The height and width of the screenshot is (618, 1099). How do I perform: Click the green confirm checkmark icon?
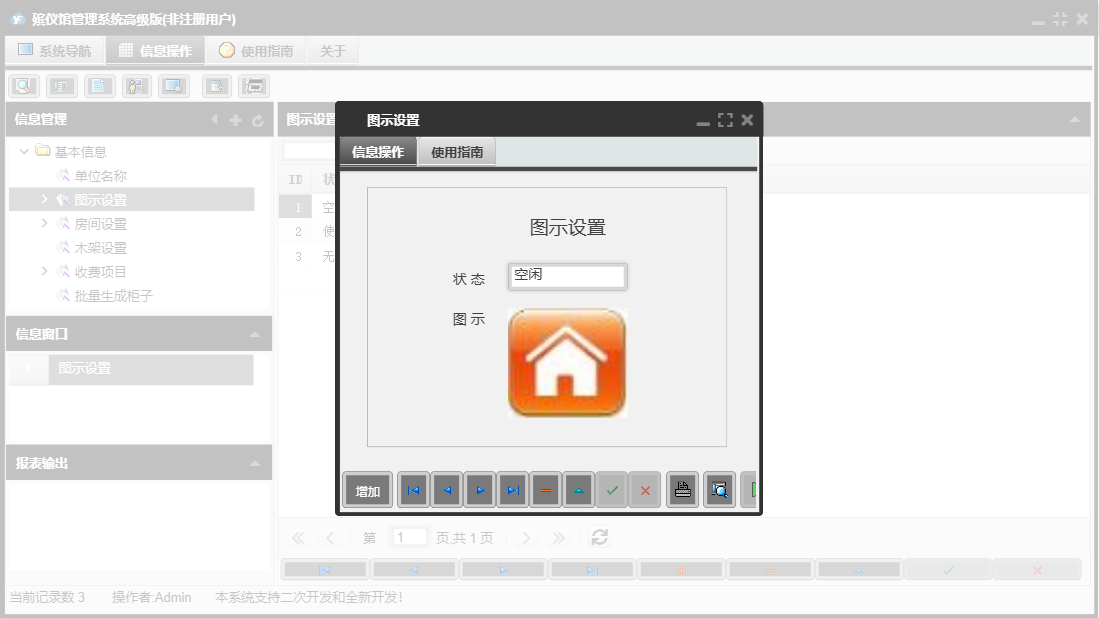612,489
